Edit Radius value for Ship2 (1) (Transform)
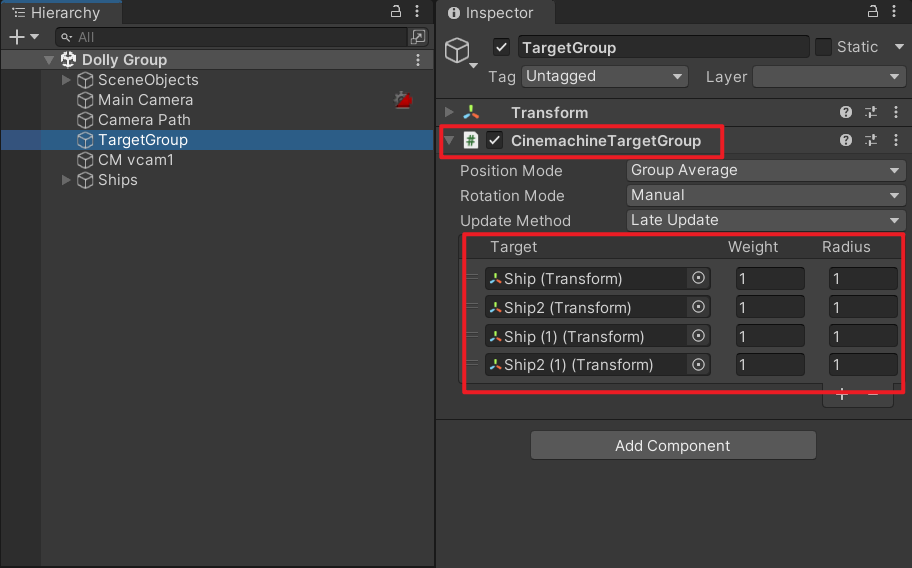Image resolution: width=912 pixels, height=568 pixels. [x=863, y=365]
